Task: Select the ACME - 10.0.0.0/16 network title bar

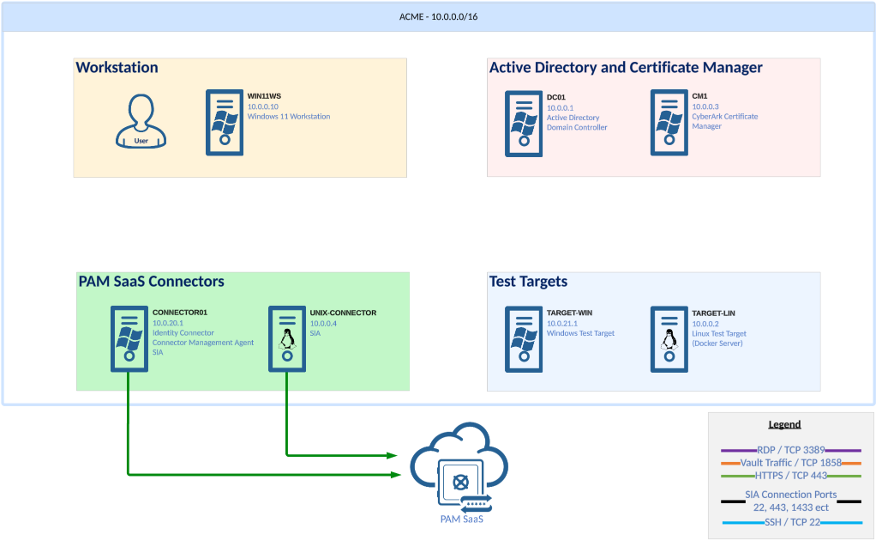Action: [438, 17]
